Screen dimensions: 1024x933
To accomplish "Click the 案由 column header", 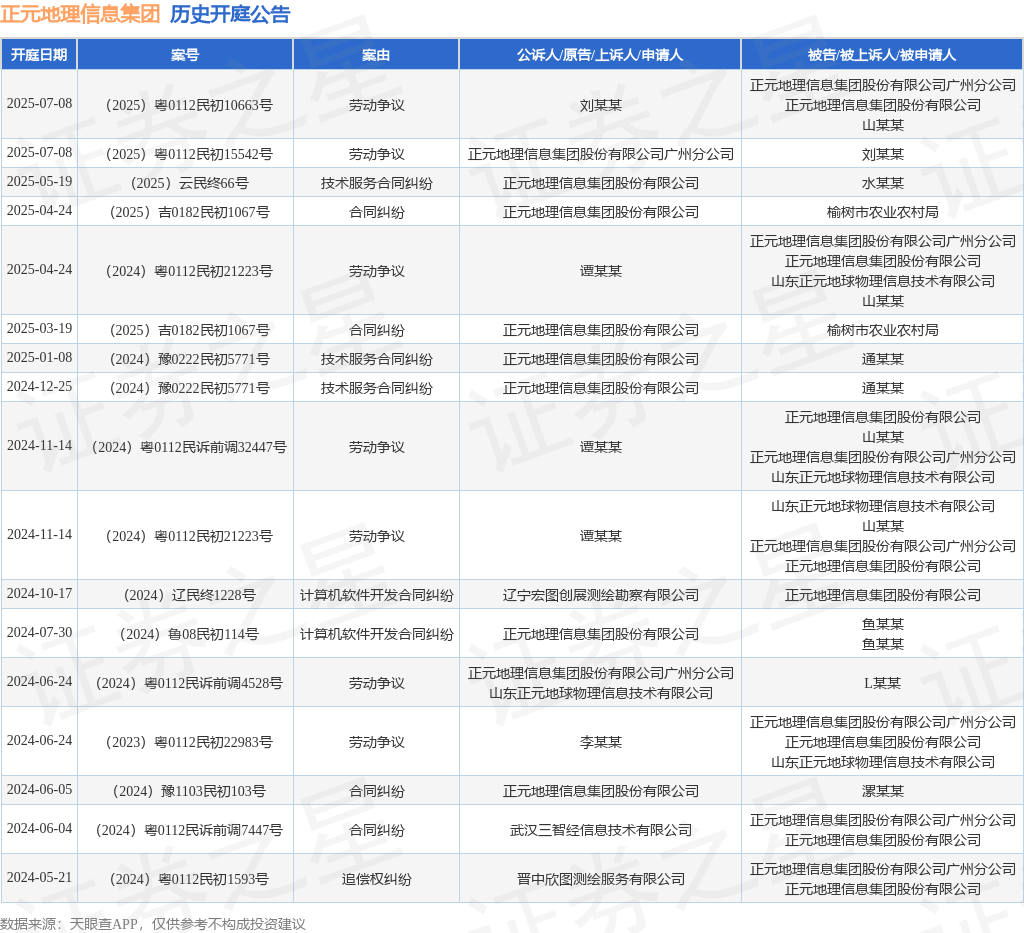I will coord(376,55).
